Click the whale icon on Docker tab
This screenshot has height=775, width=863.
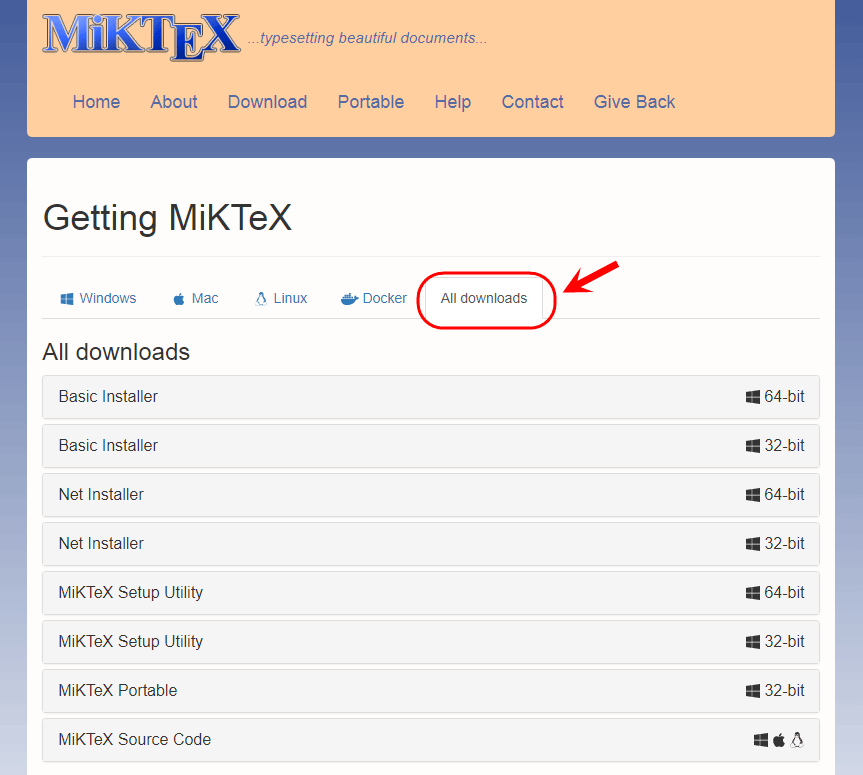(349, 299)
